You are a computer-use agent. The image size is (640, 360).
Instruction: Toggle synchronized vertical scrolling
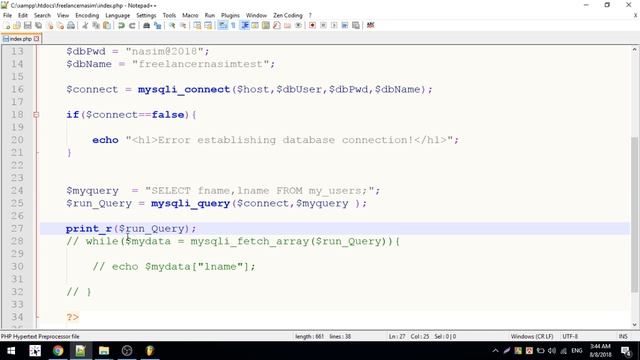pos(197,25)
